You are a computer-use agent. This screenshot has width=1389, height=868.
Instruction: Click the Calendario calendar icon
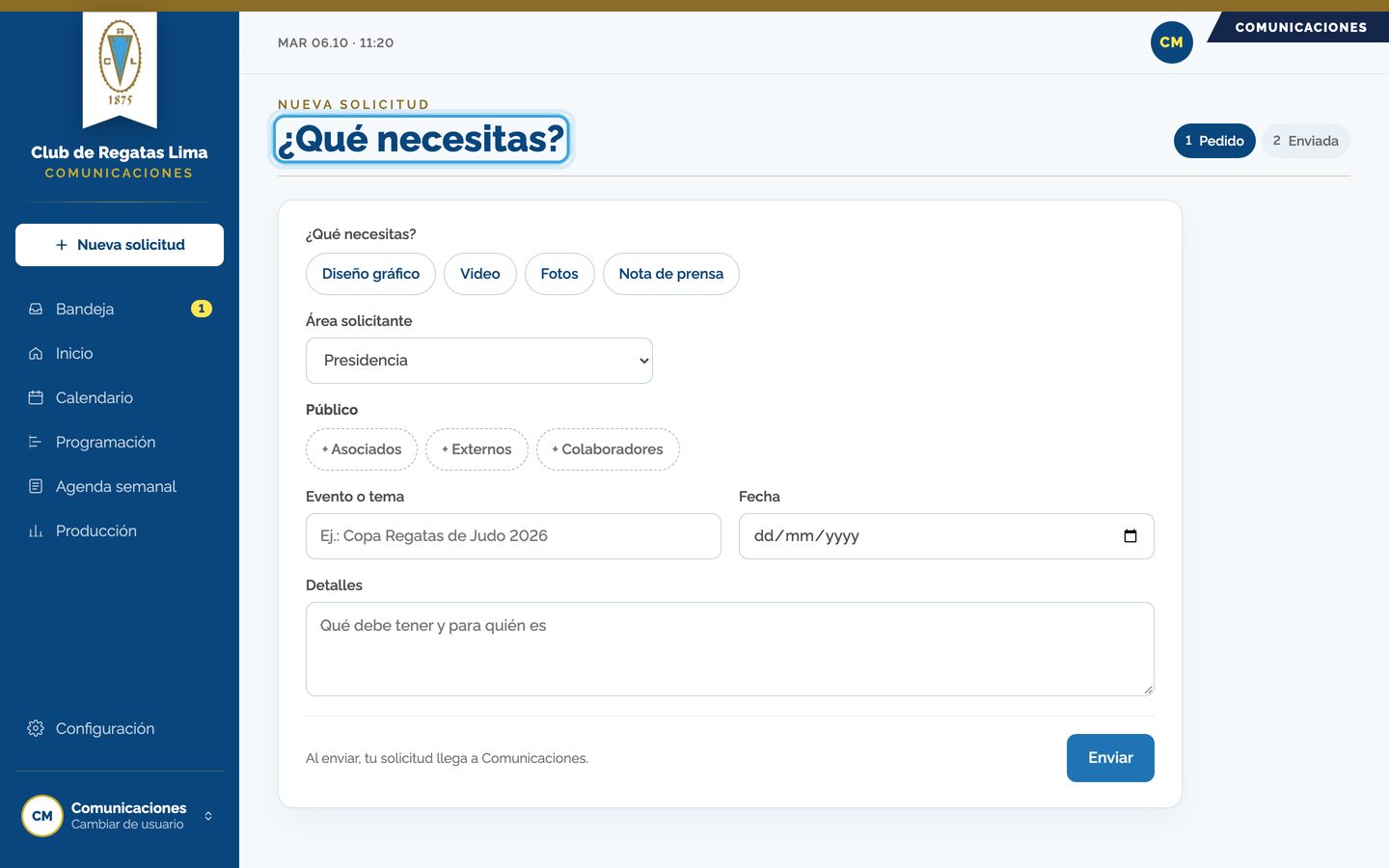pos(36,397)
